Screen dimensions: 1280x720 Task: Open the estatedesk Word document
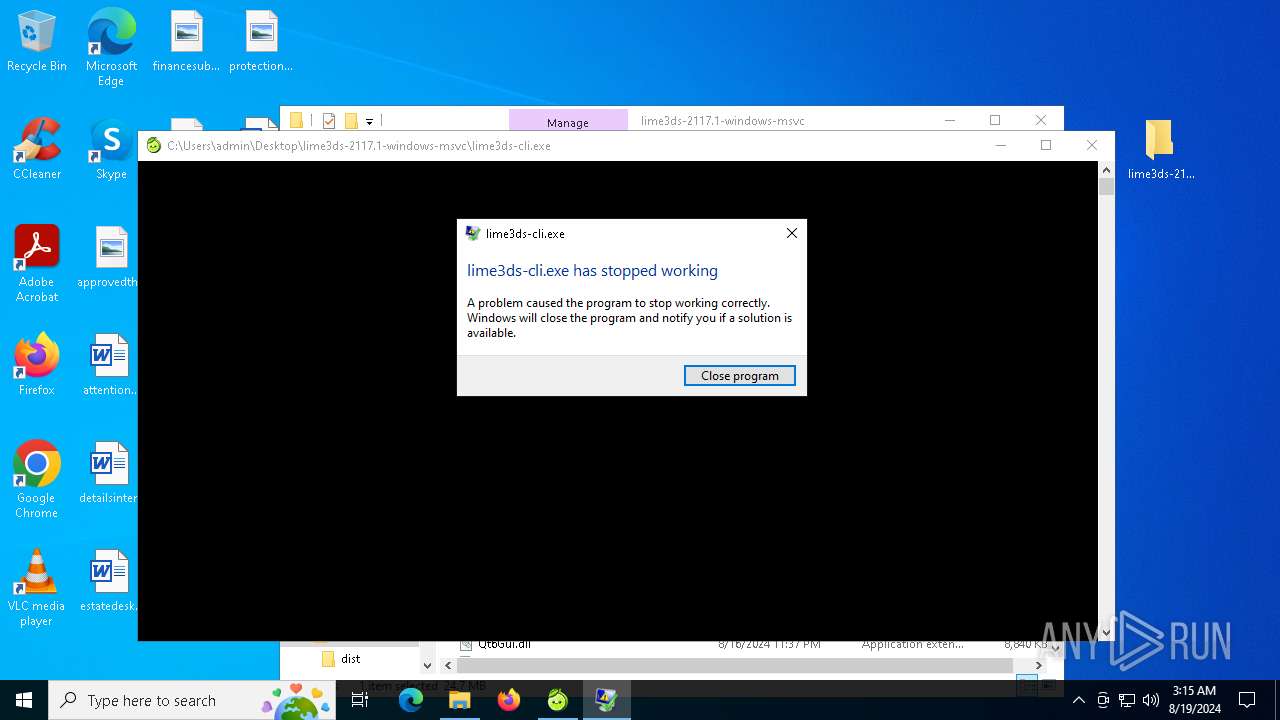click(108, 582)
